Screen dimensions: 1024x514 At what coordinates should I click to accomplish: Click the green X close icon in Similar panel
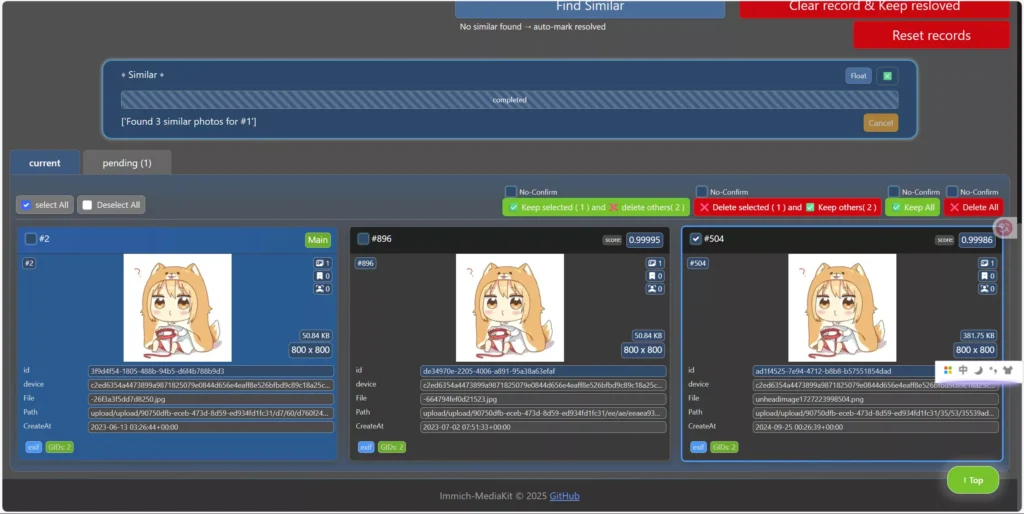coord(887,76)
